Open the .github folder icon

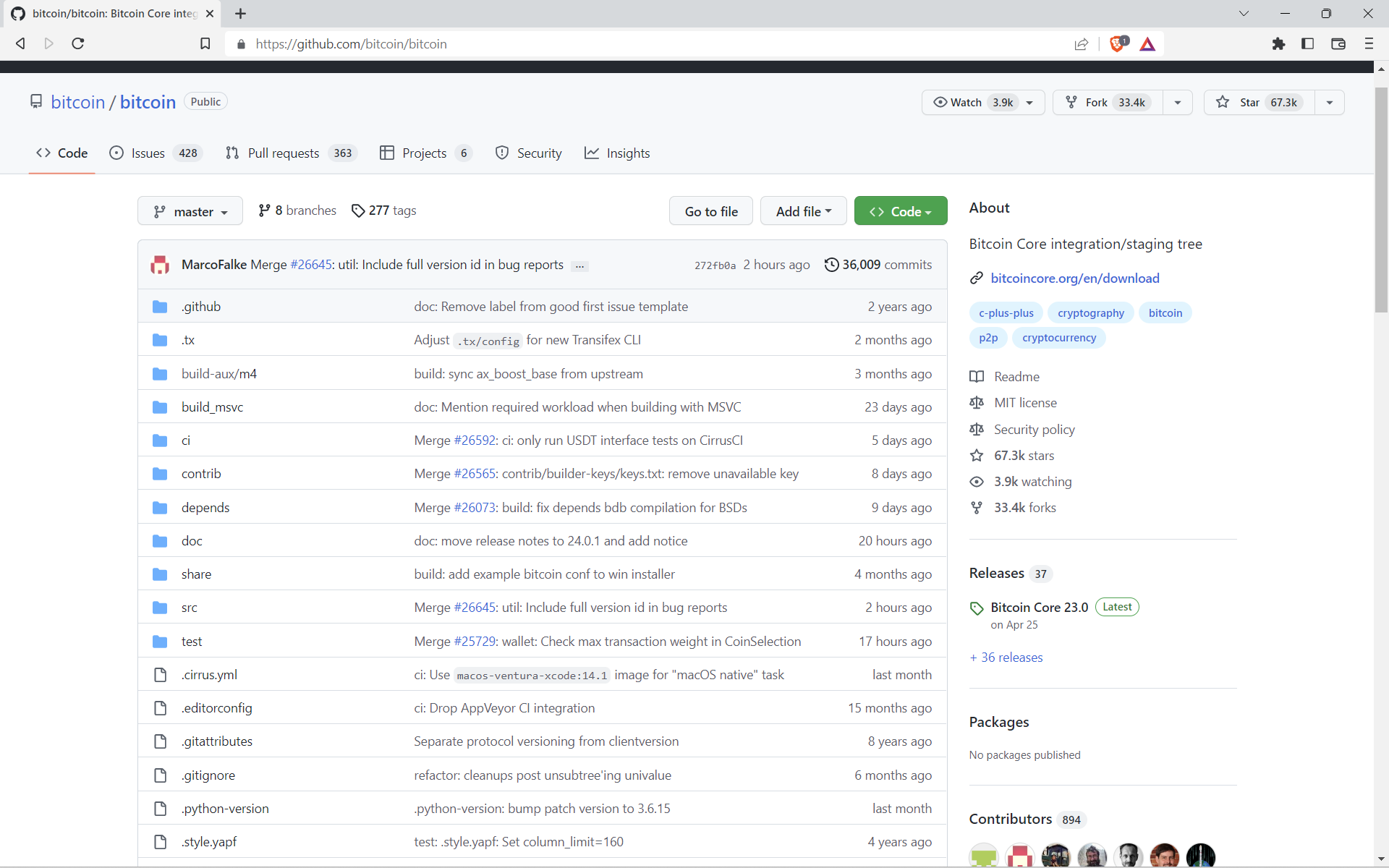click(x=159, y=306)
